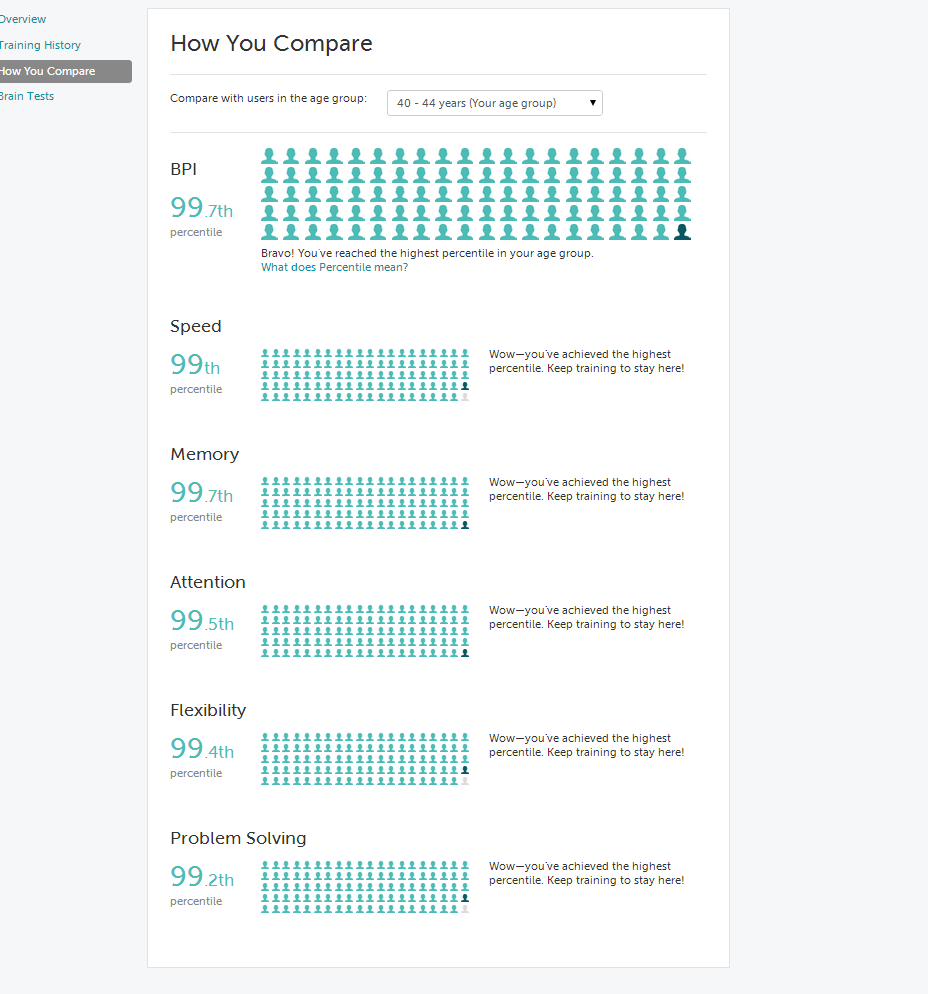Click dark highlighted person icon in Memory chart
928x994 pixels.
pyautogui.click(x=465, y=525)
